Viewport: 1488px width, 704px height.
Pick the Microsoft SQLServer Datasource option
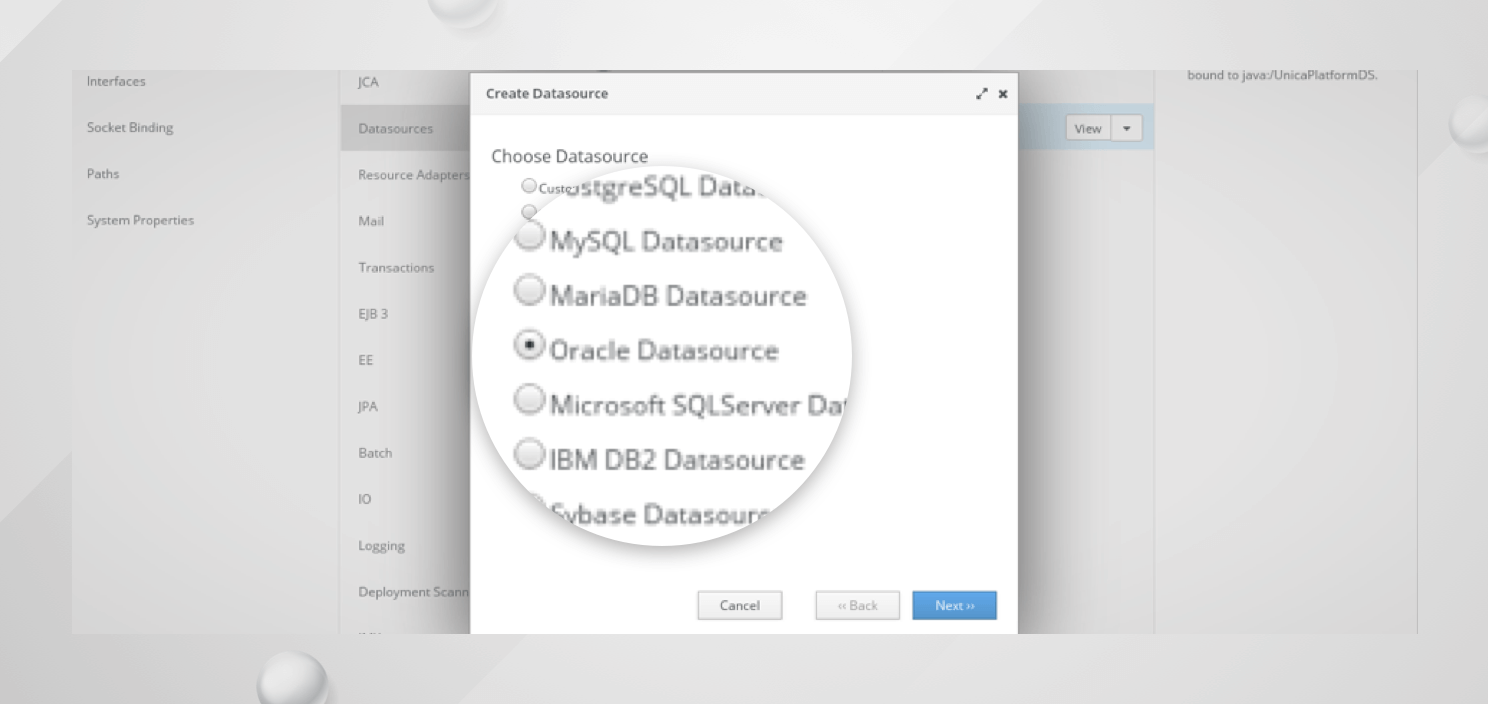point(530,401)
